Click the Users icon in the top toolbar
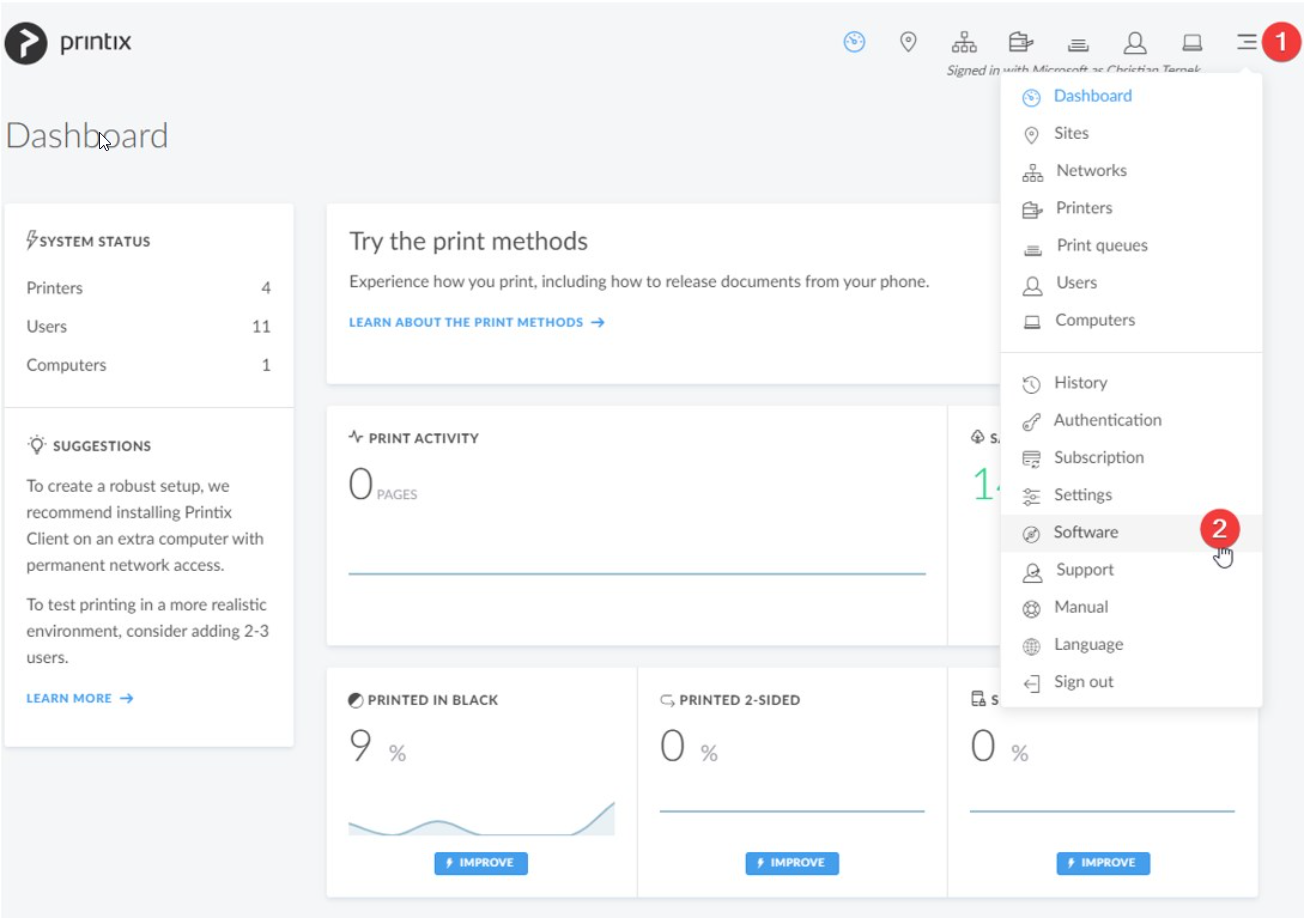The height and width of the screenshot is (918, 1304). pos(1135,42)
